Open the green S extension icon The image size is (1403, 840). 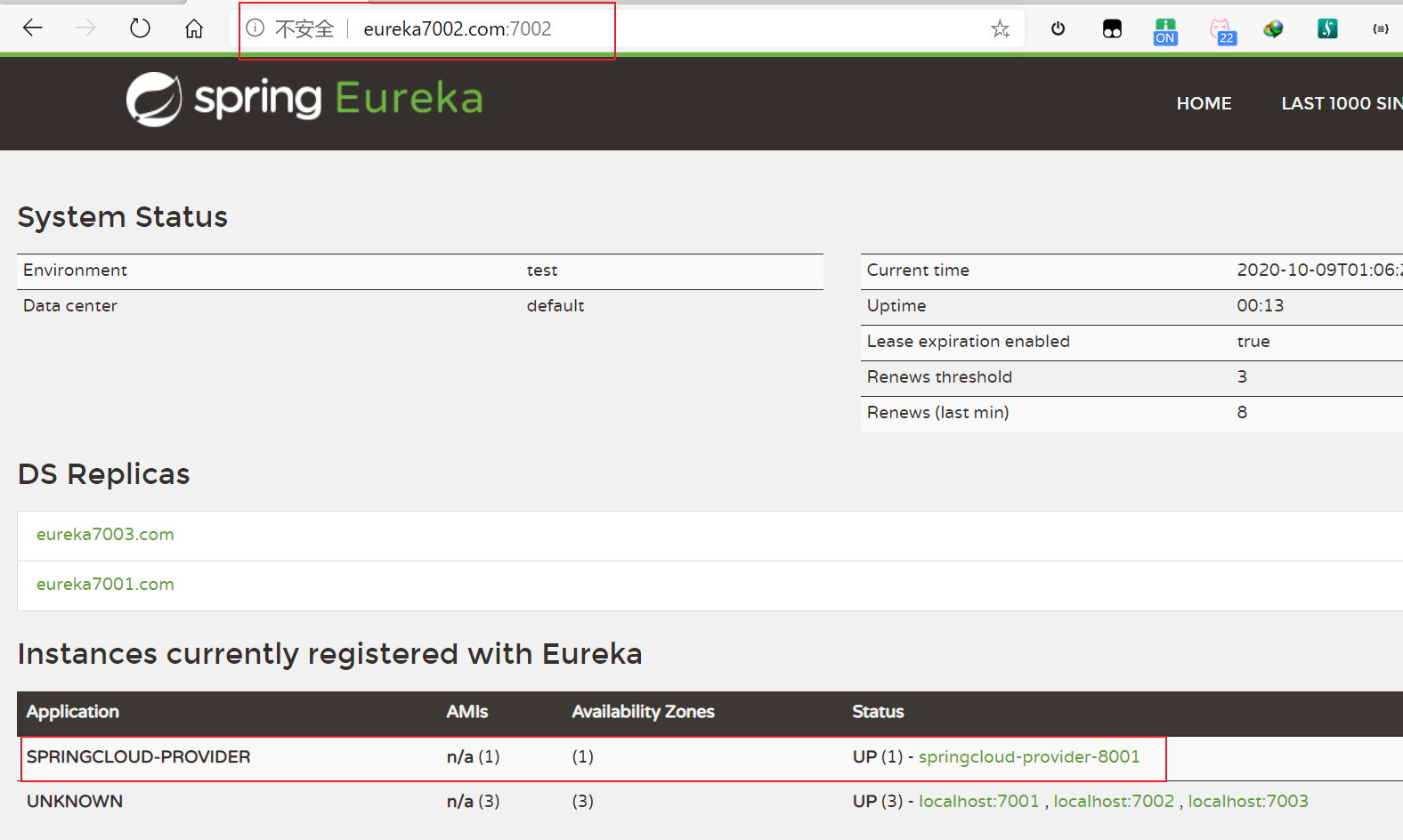tap(1327, 28)
